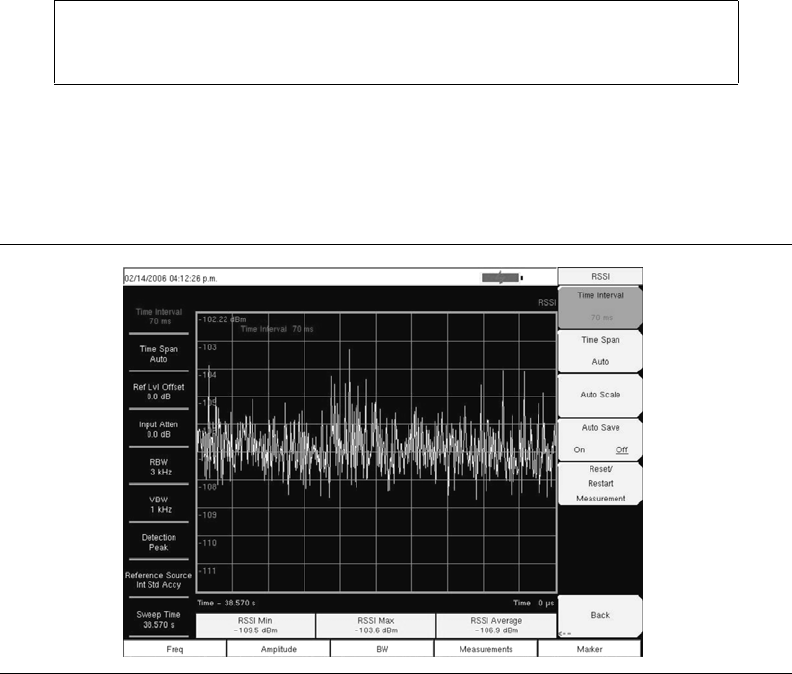Set Auto Save to On
Image resolution: width=792 pixels, height=674 pixels.
pyautogui.click(x=579, y=450)
